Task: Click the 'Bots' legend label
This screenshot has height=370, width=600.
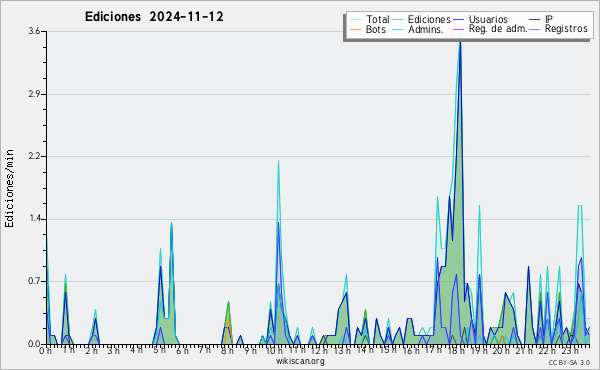Action: 376,29
